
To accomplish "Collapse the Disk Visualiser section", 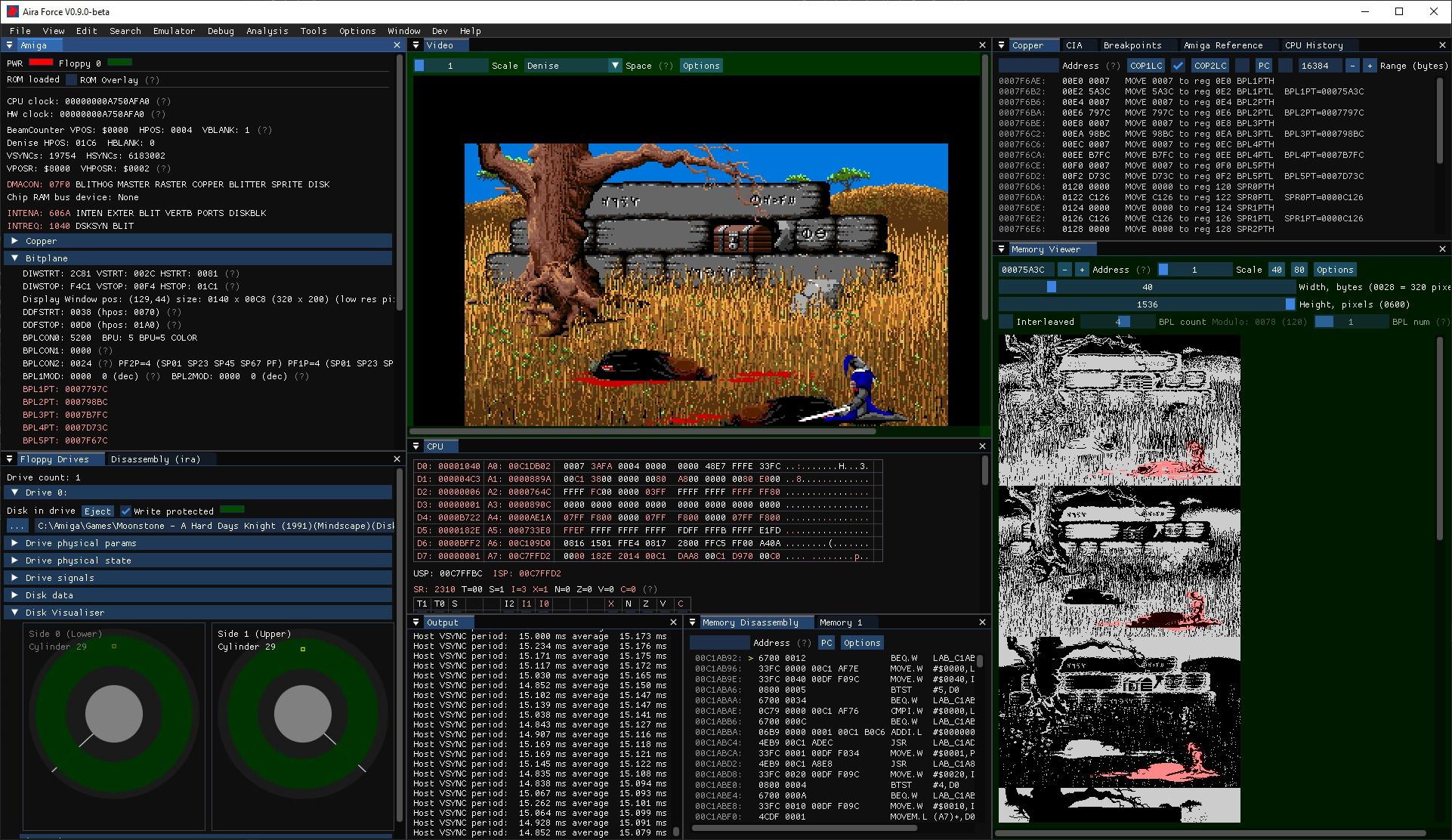I will pos(199,613).
